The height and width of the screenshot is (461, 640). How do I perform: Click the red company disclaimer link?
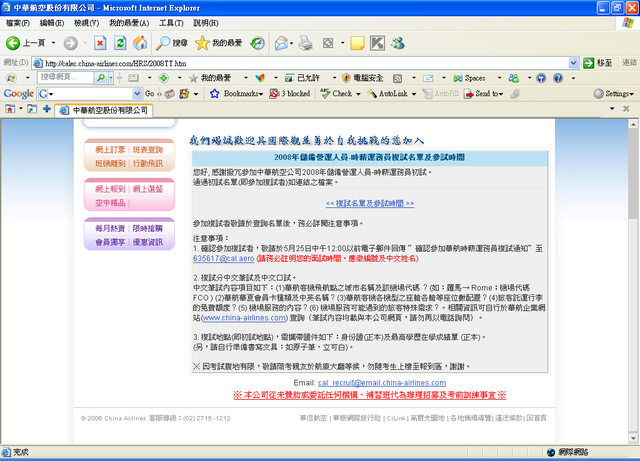coord(370,395)
